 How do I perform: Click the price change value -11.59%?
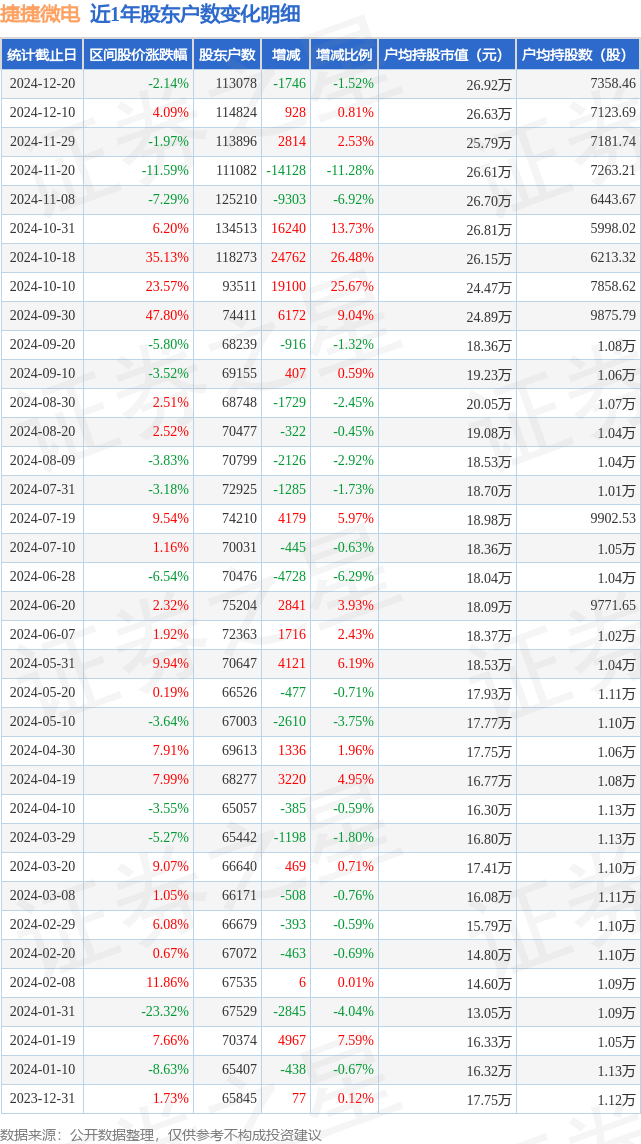point(165,171)
